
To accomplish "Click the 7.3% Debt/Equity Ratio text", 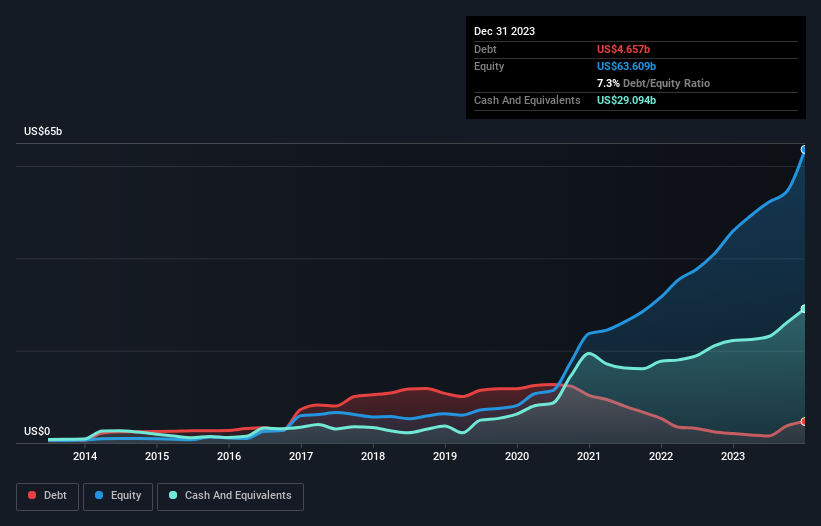I will (x=653, y=83).
